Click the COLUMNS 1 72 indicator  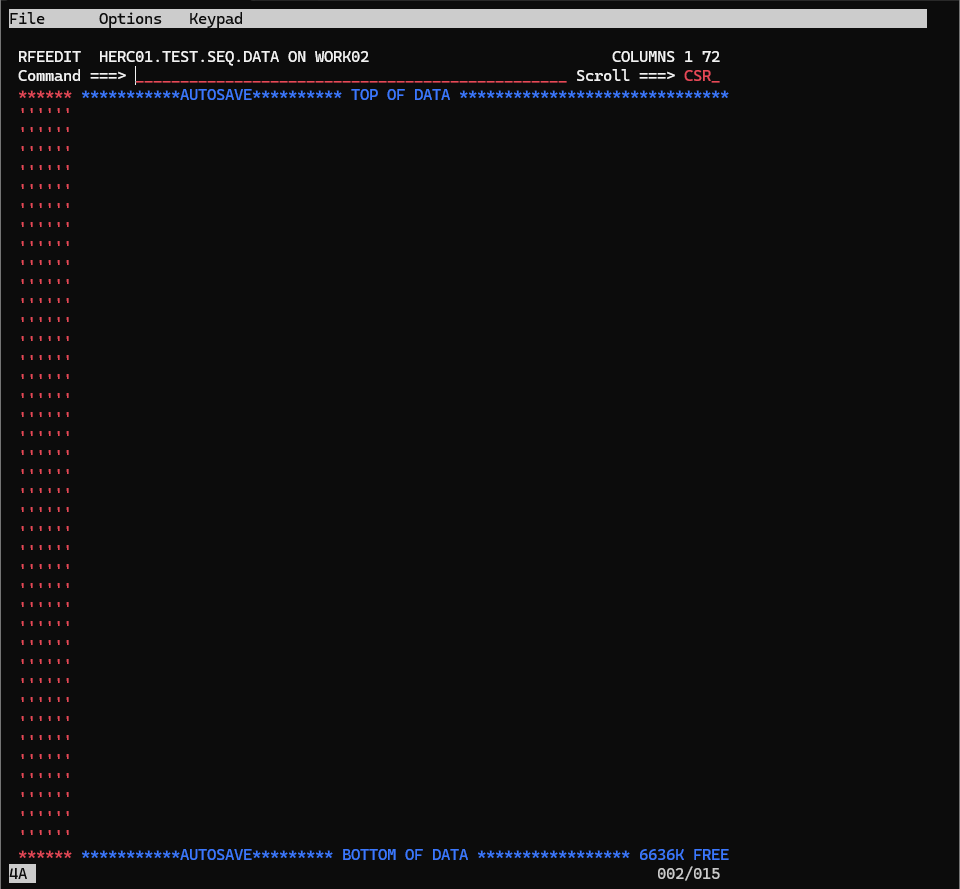[x=666, y=57]
